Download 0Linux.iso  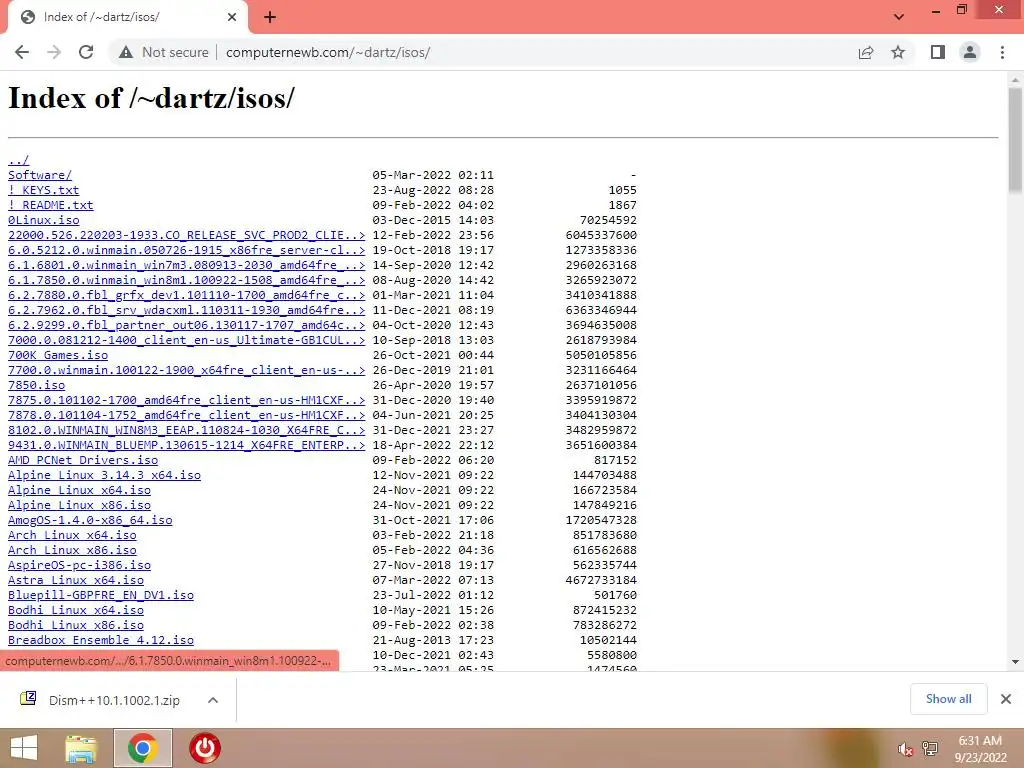click(44, 220)
